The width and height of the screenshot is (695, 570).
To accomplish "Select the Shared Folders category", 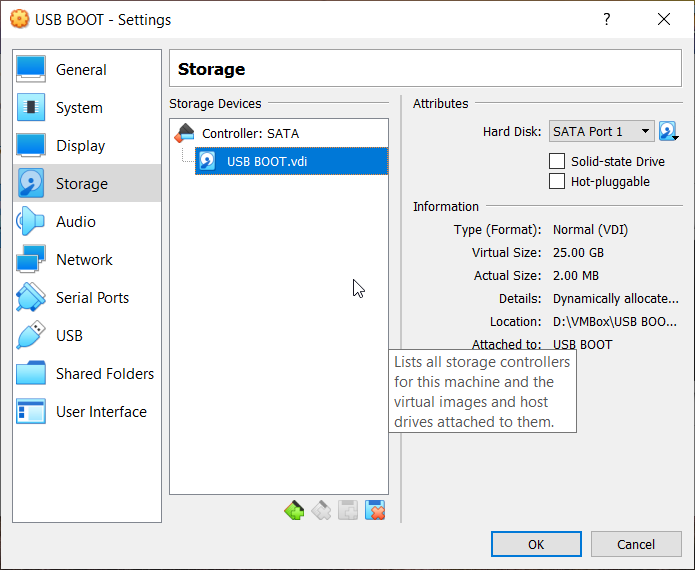I will [x=104, y=374].
